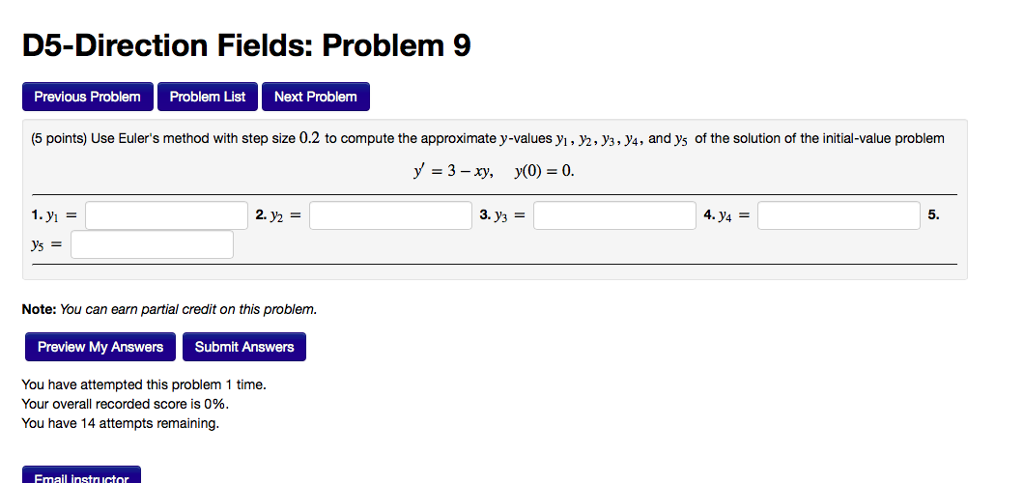The height and width of the screenshot is (483, 1024).
Task: Click the y1 answer input box
Action: pos(166,215)
